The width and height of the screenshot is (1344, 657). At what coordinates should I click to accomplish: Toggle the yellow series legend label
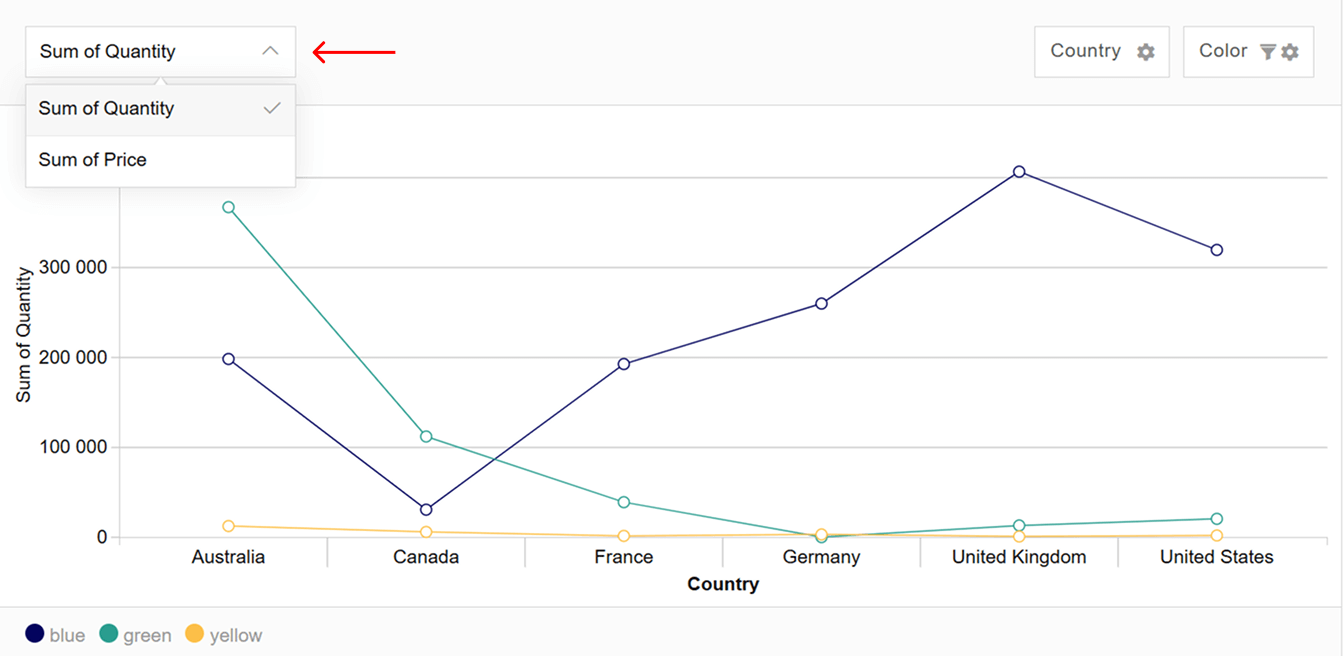pyautogui.click(x=236, y=635)
